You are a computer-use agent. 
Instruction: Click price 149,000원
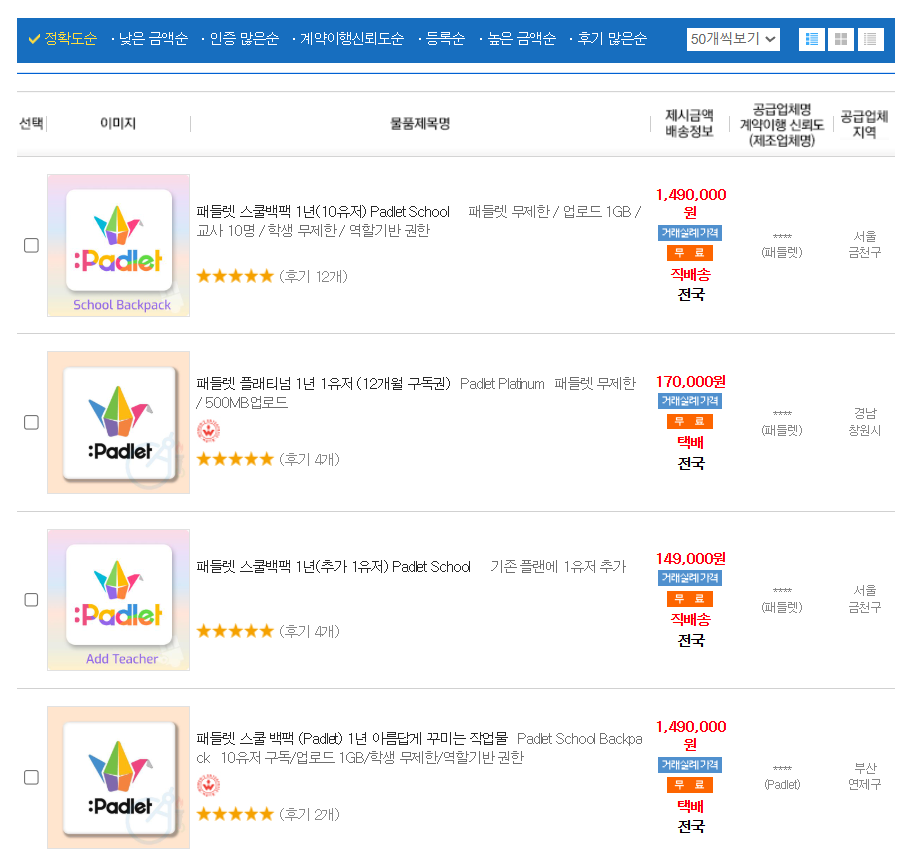[691, 559]
